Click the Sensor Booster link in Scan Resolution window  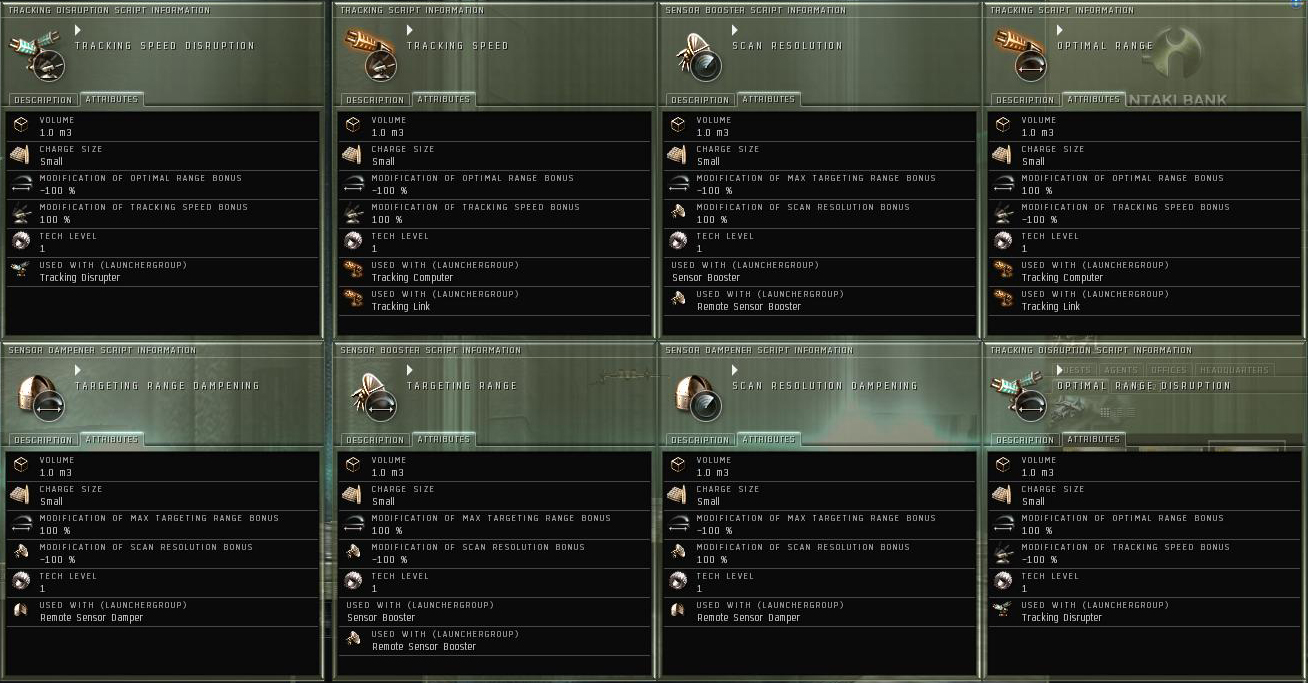coord(706,277)
